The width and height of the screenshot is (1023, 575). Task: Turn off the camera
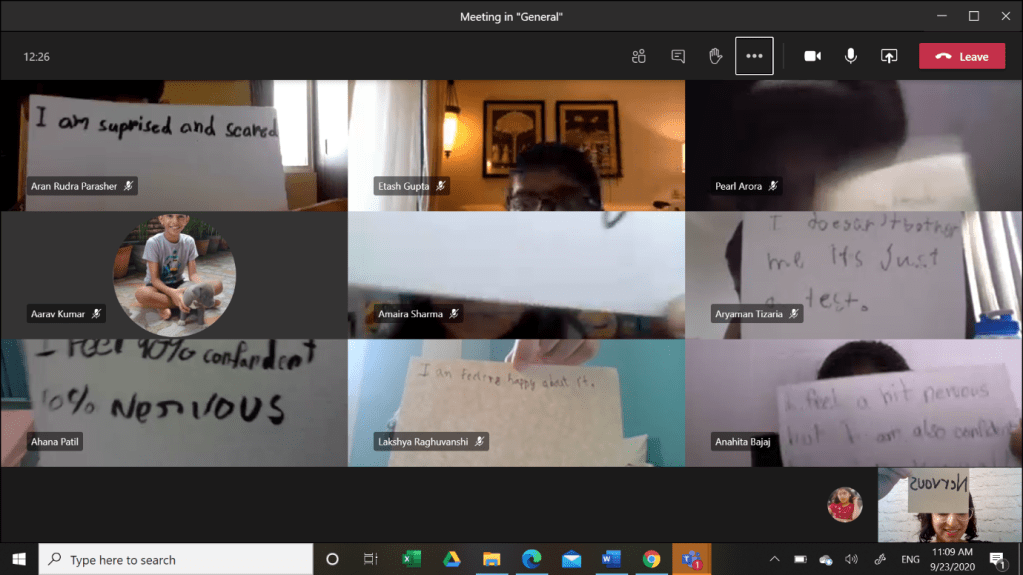(812, 57)
